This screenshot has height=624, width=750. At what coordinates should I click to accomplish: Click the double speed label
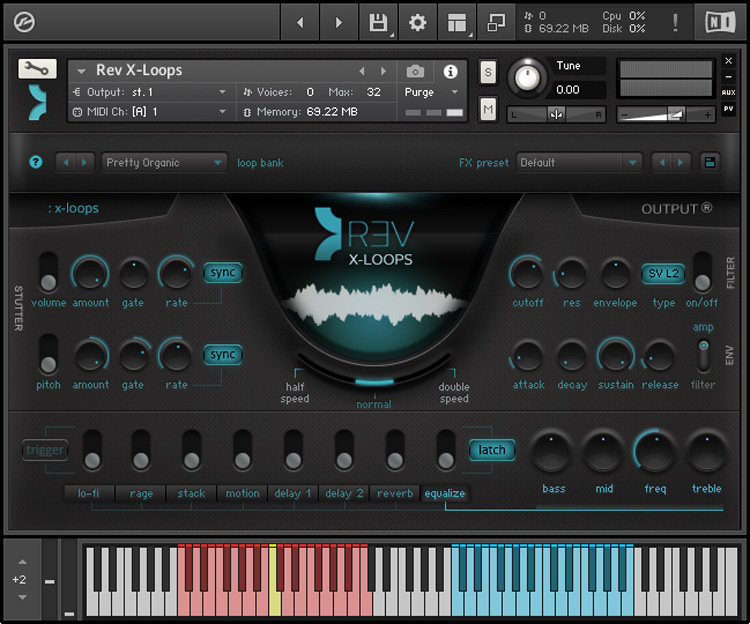coord(454,393)
